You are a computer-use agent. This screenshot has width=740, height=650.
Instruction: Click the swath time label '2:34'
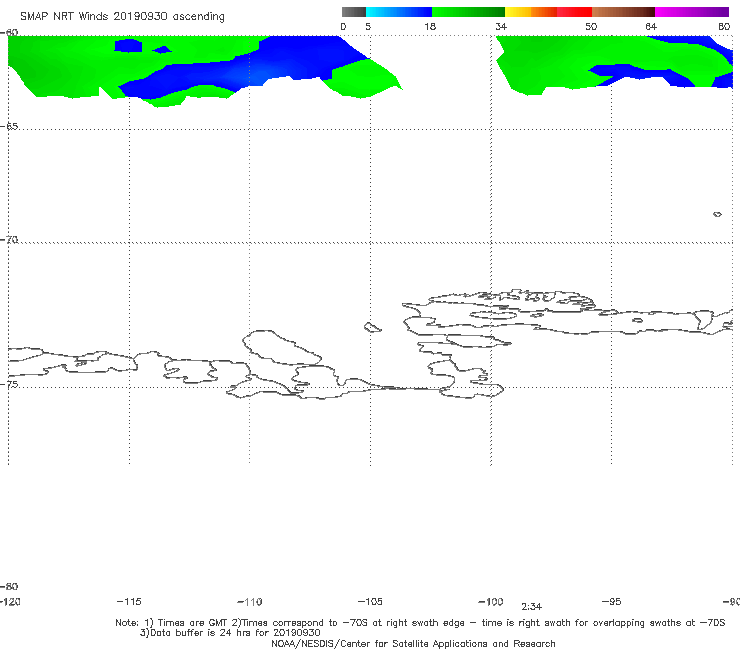pos(531,607)
